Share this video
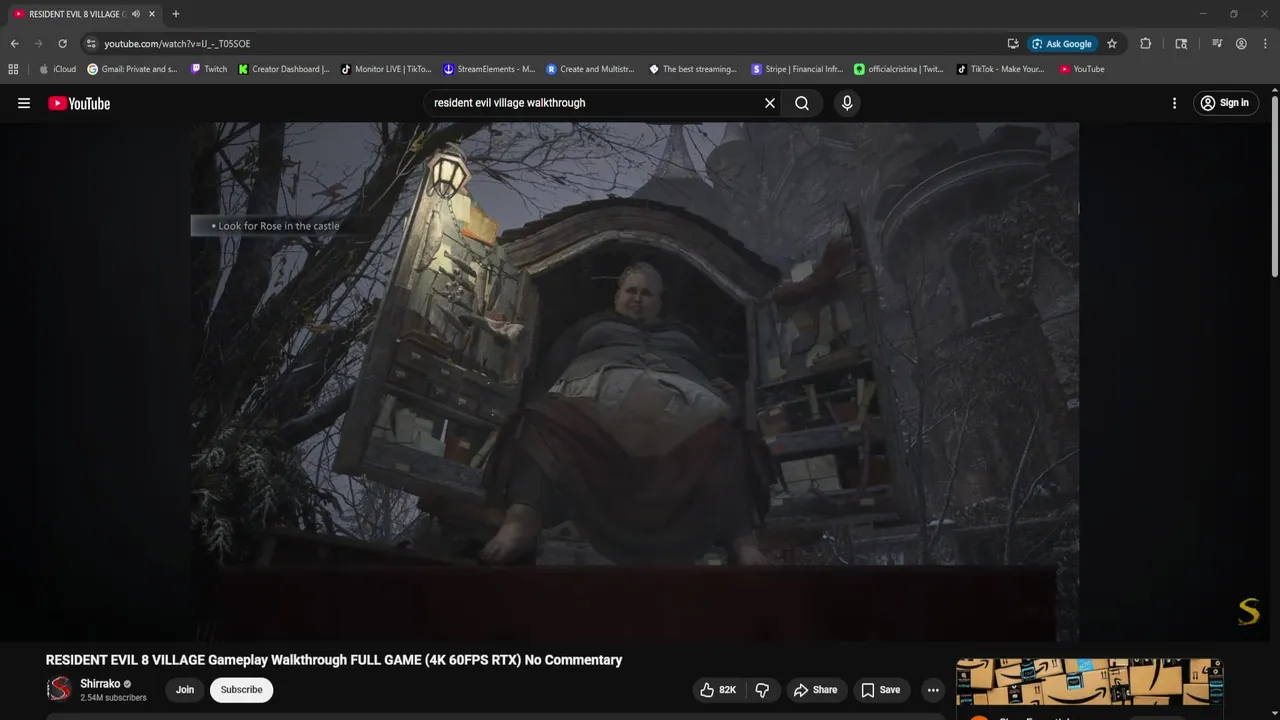Image resolution: width=1280 pixels, height=720 pixels. pyautogui.click(x=816, y=690)
